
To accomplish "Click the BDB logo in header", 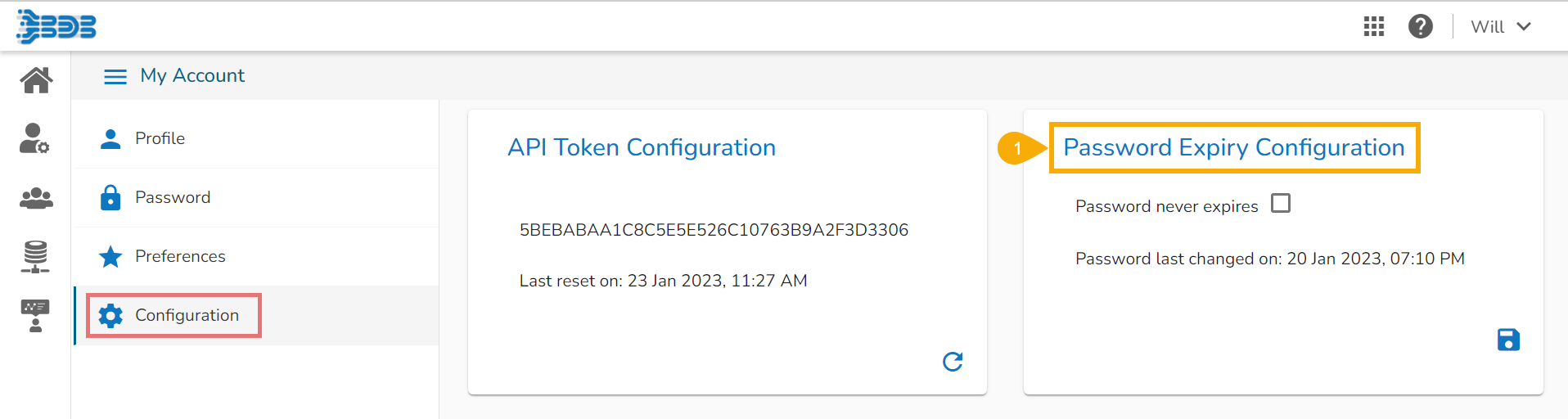I will (x=56, y=26).
